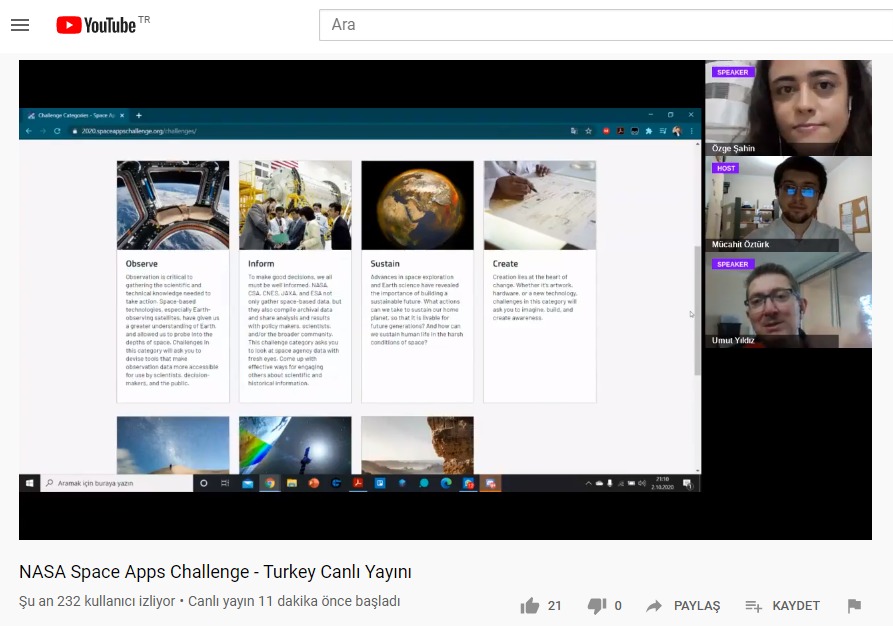This screenshot has height=626, width=893.
Task: Click the starry night sky card image
Action: (x=173, y=445)
